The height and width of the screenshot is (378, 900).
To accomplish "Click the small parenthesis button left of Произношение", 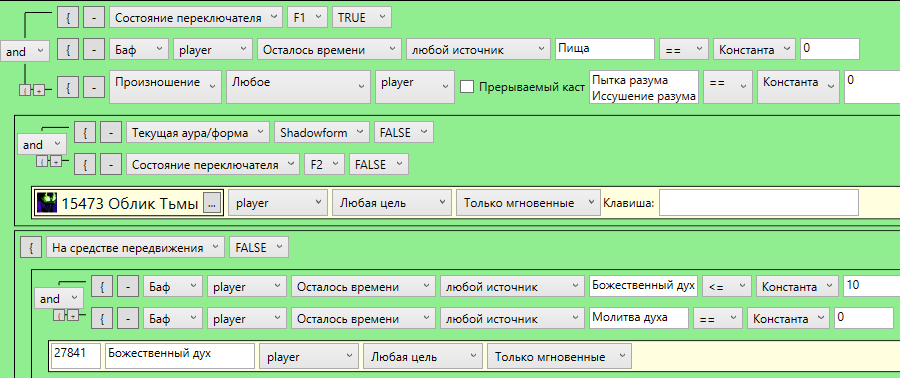I will pyautogui.click(x=26, y=90).
